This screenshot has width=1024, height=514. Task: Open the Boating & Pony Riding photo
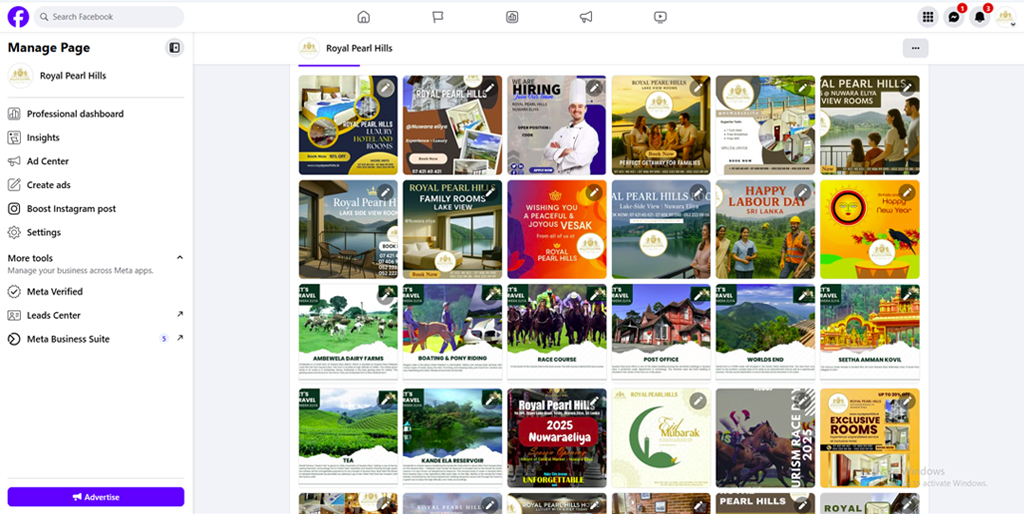pyautogui.click(x=453, y=332)
